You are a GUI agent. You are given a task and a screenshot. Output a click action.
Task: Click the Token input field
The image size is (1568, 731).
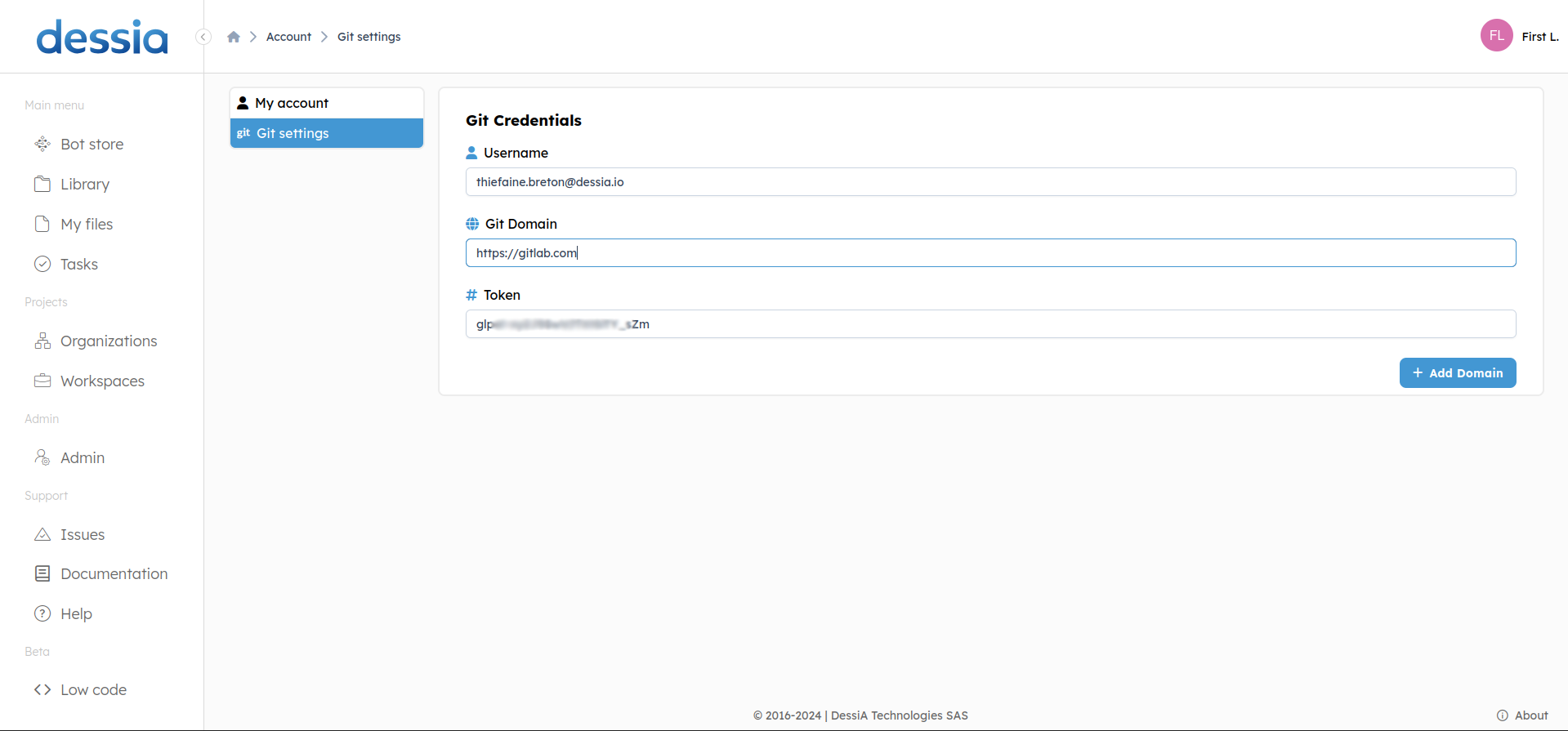(990, 324)
